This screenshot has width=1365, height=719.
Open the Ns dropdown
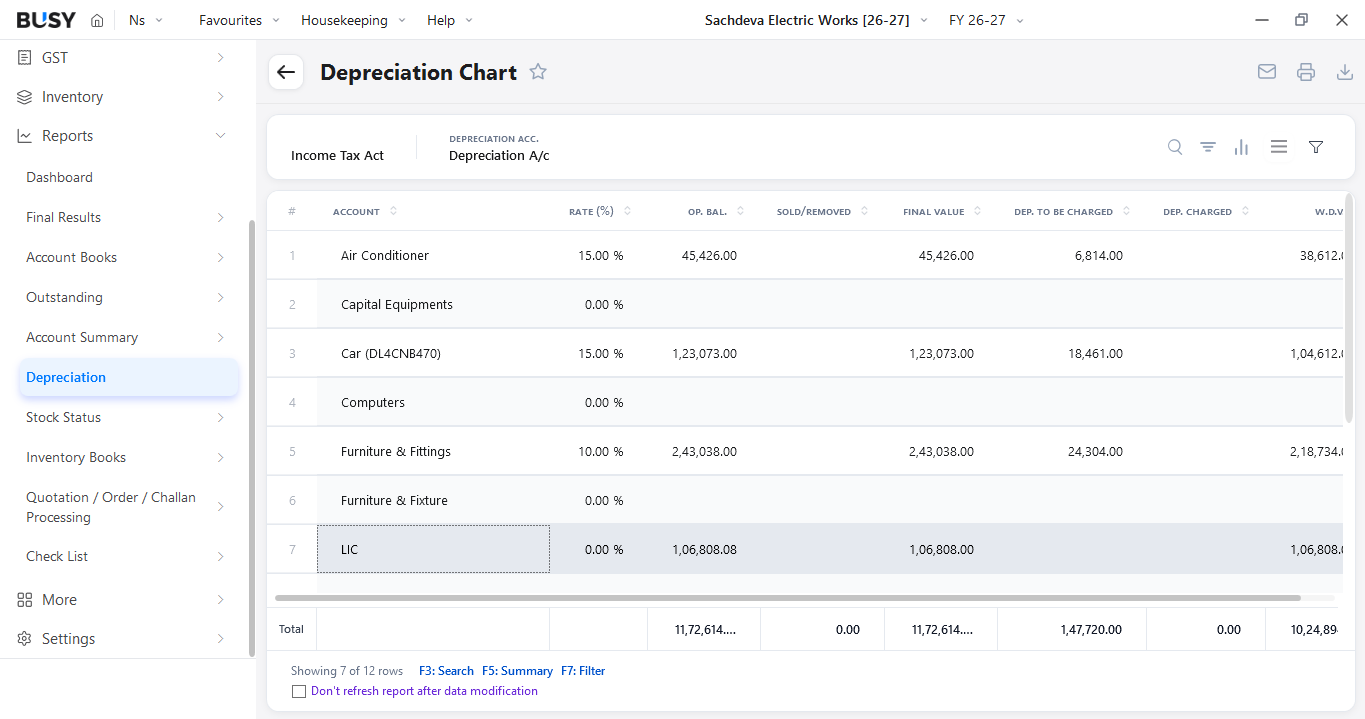146,20
